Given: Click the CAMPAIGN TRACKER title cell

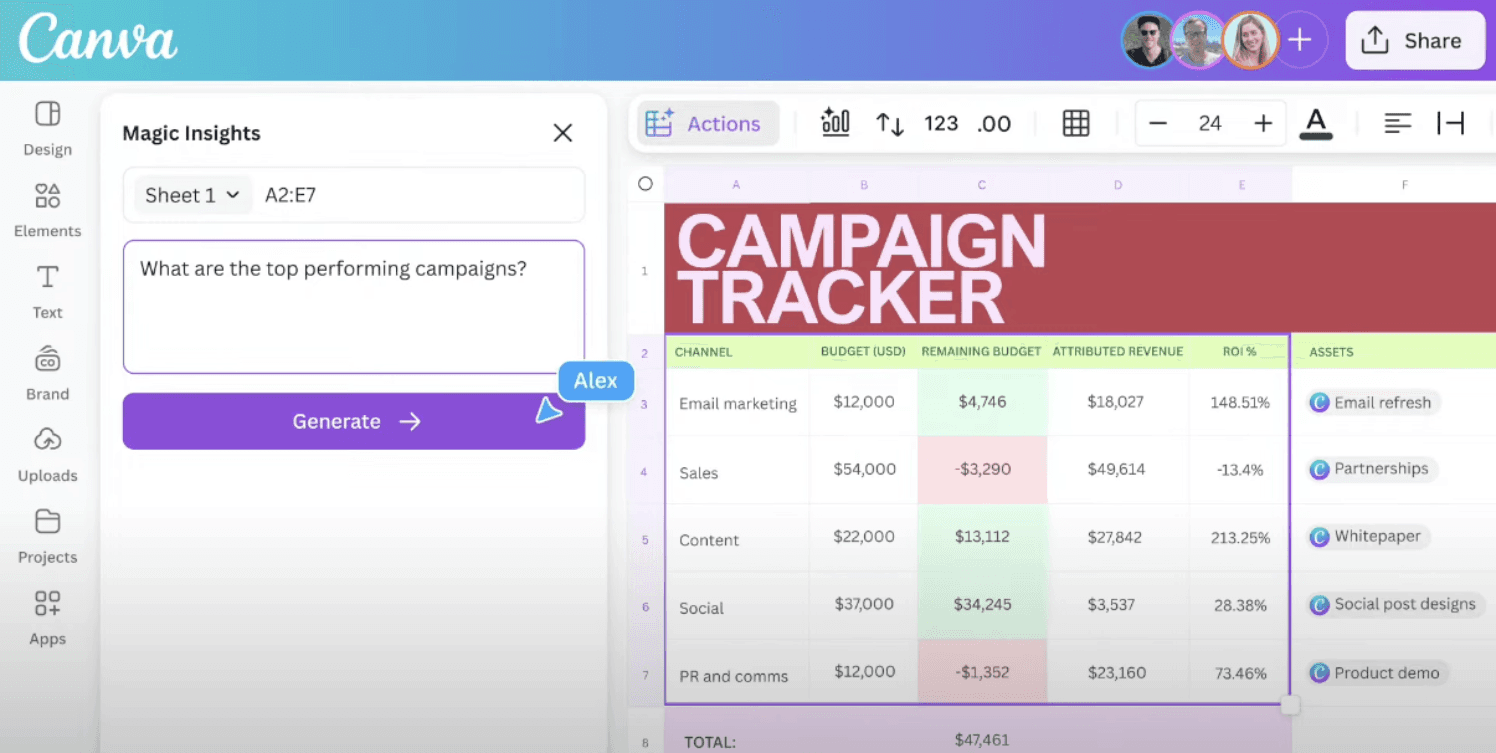Looking at the screenshot, I should (x=1080, y=269).
